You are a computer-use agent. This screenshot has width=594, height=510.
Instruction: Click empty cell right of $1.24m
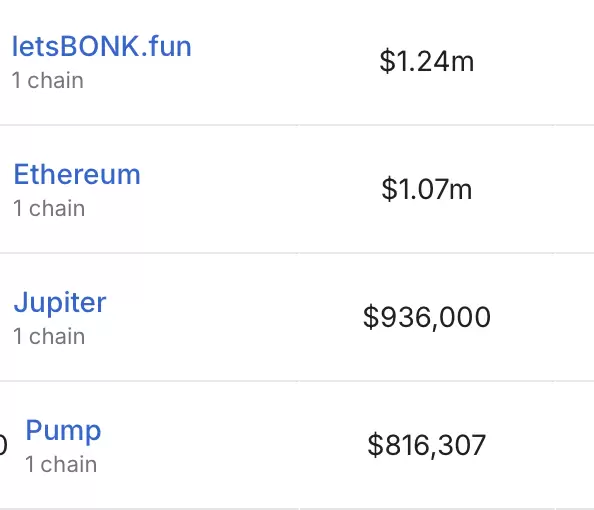coord(574,61)
